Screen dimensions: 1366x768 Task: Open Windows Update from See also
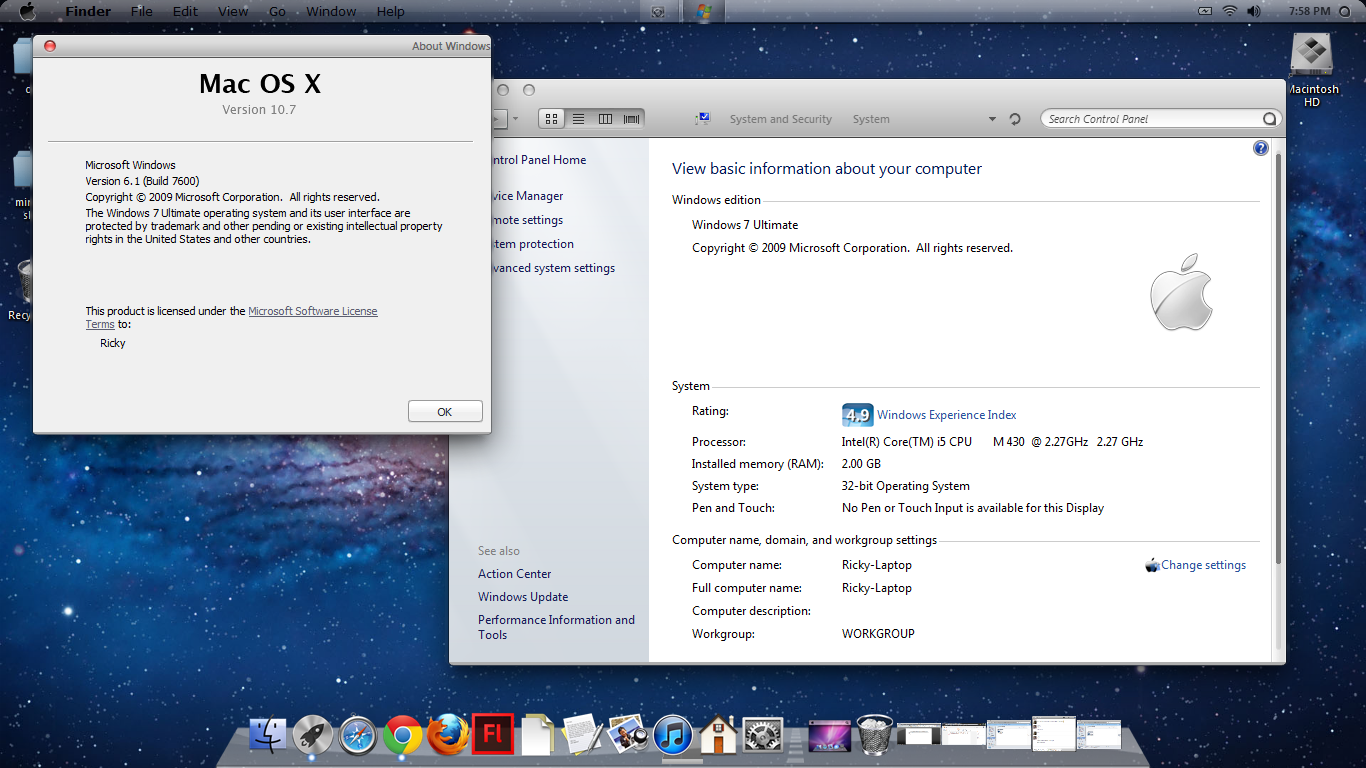pos(523,597)
